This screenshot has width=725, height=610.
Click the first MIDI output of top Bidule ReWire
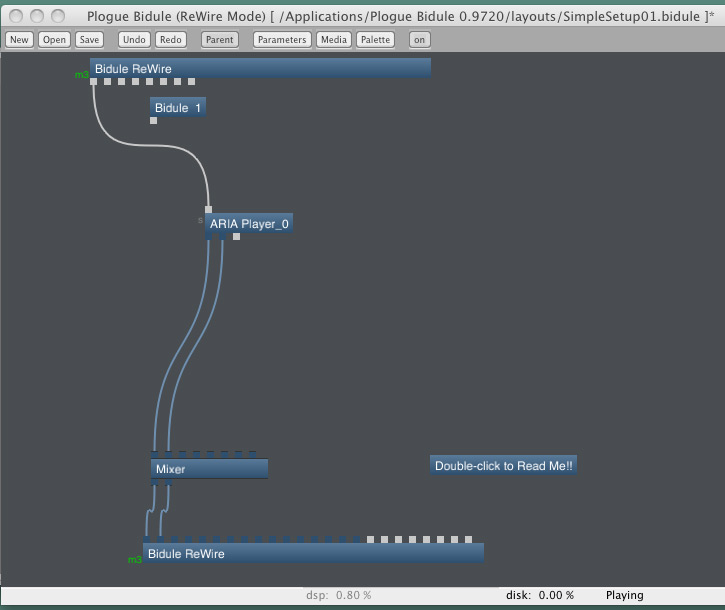[x=93, y=81]
